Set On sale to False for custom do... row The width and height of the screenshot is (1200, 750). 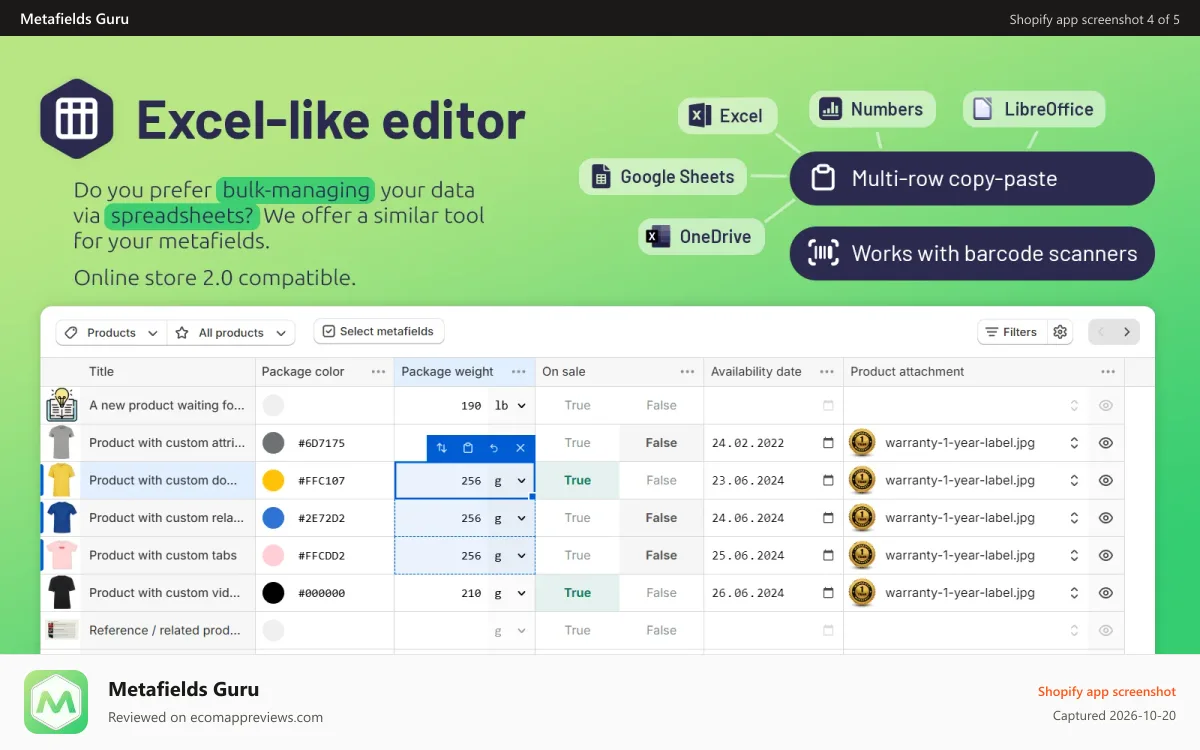coord(661,480)
